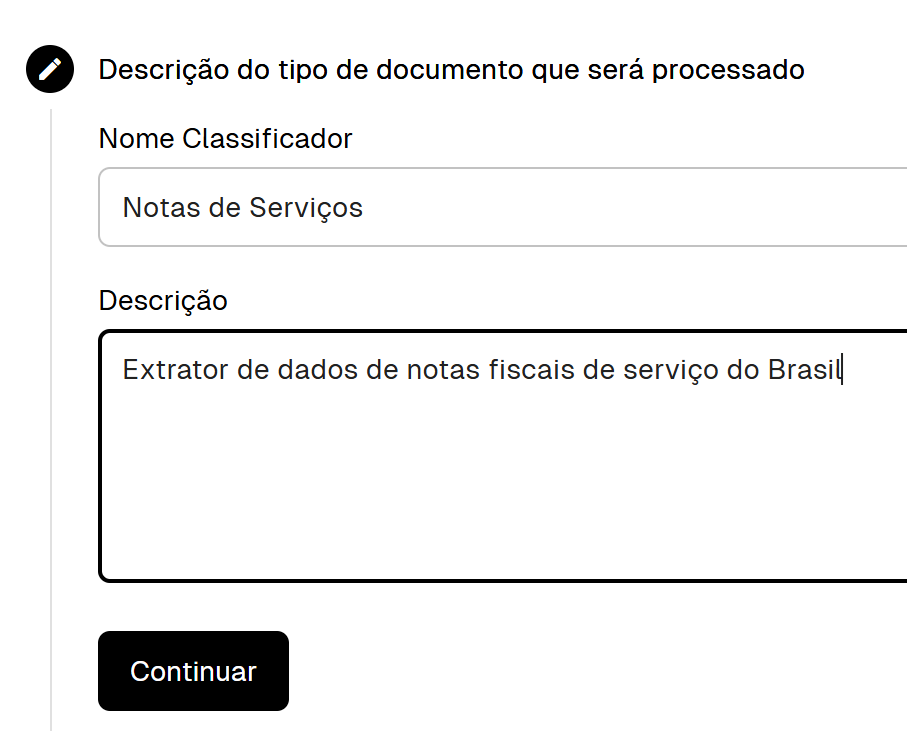This screenshot has height=731, width=907.
Task: Place cursor on 'Brasil' in the description
Action: (x=805, y=370)
